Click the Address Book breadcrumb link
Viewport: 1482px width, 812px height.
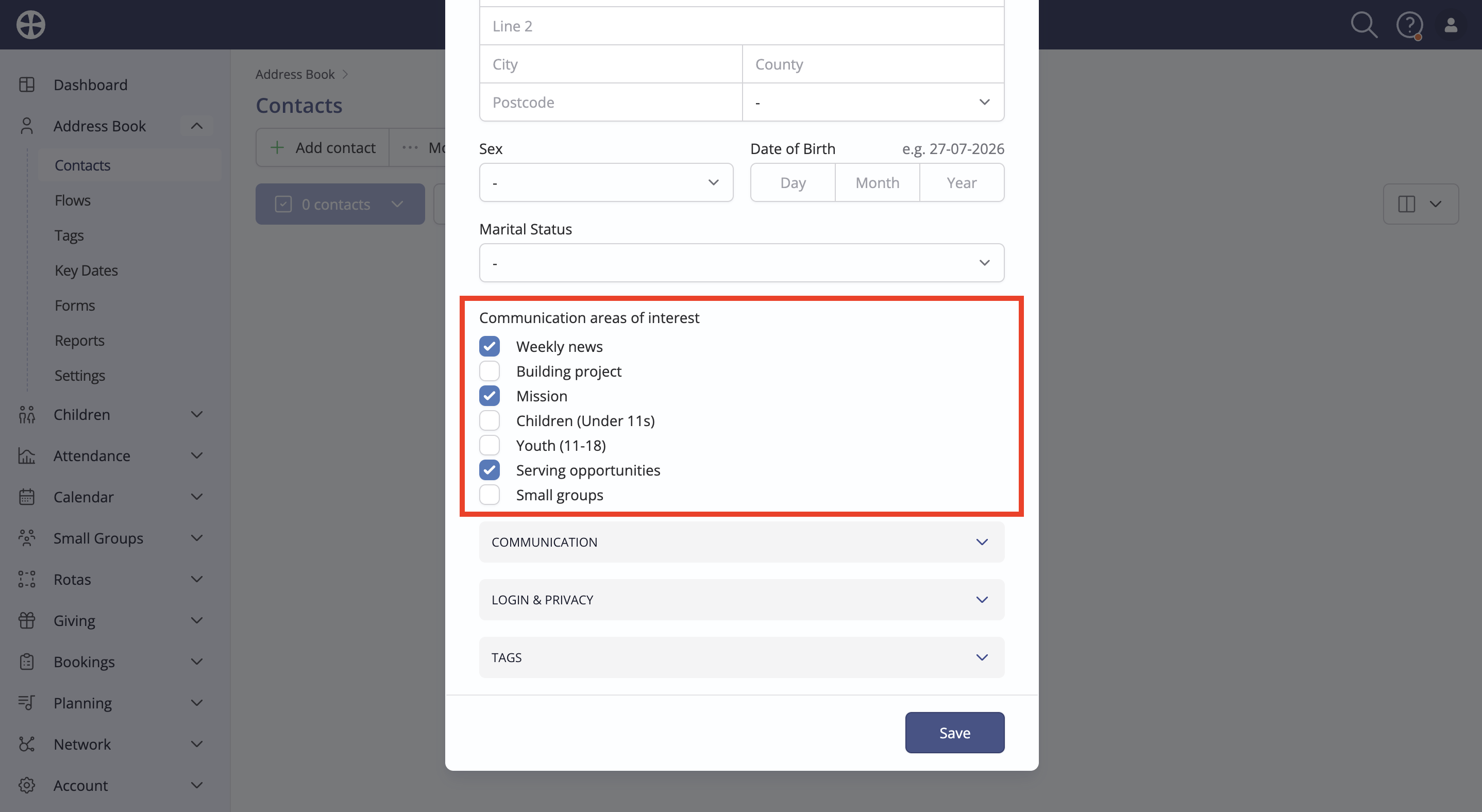[x=295, y=74]
